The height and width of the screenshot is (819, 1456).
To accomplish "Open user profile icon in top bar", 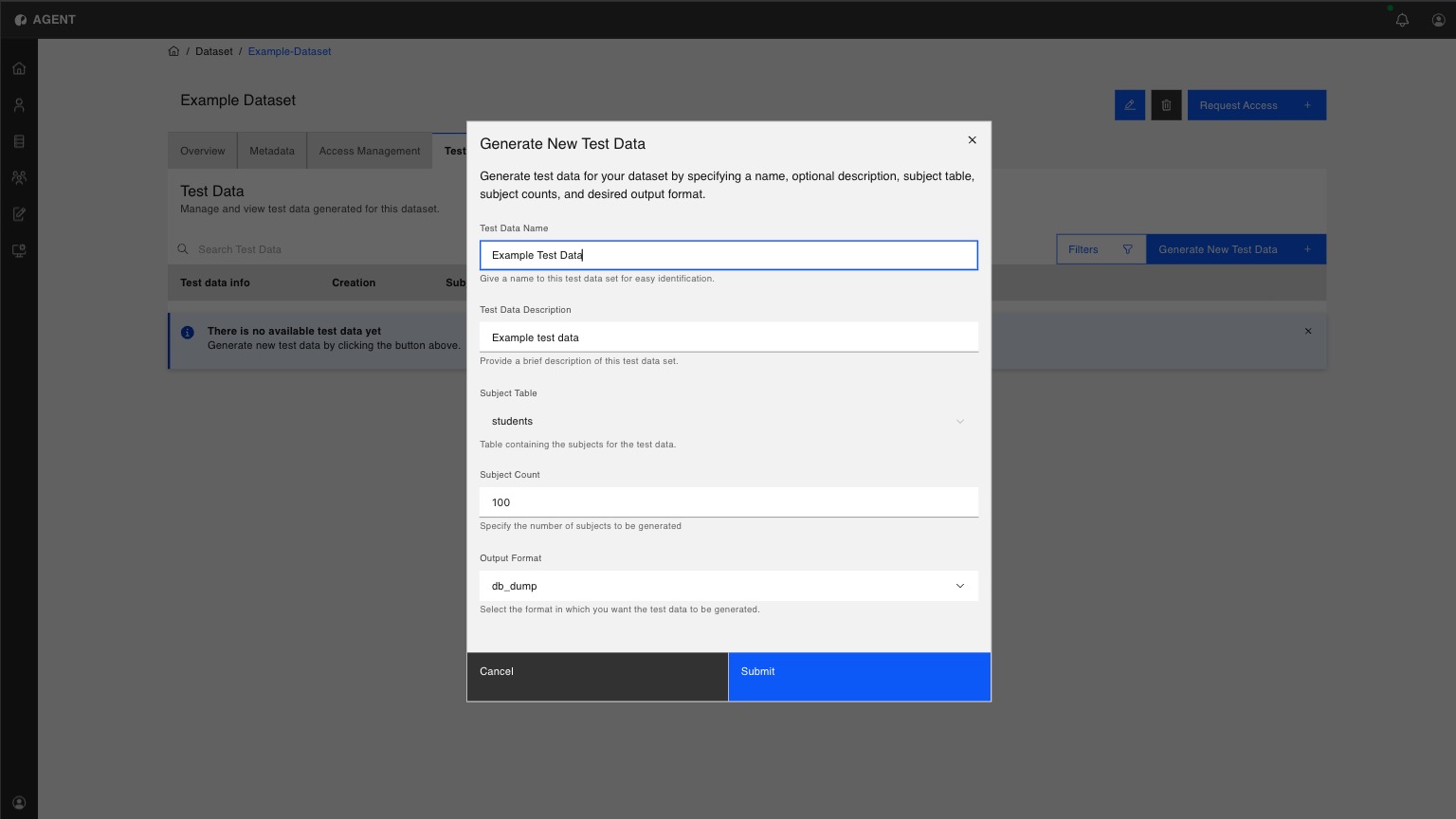I will tap(1438, 20).
